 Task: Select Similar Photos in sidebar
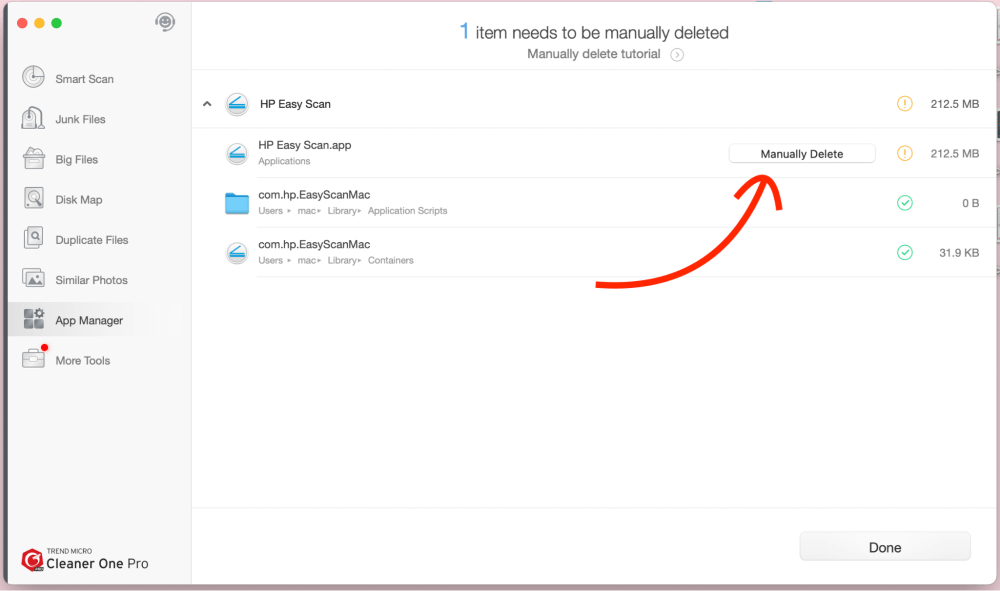(91, 280)
